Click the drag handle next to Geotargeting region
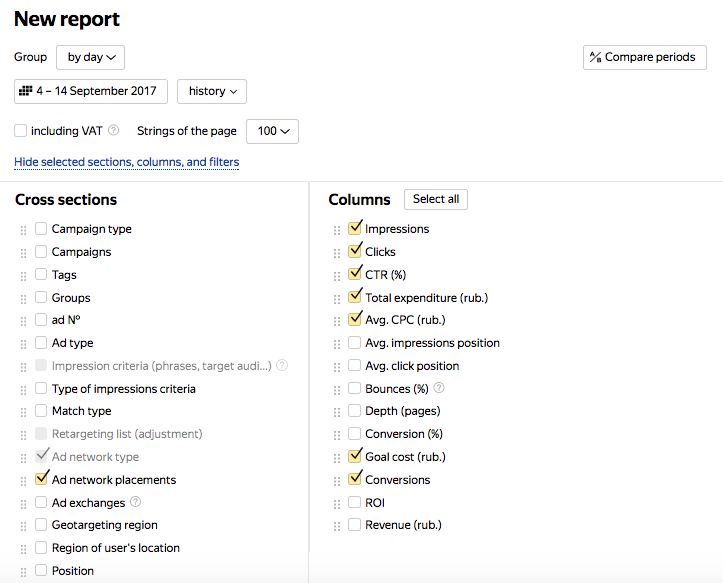723x583 pixels. [x=24, y=526]
